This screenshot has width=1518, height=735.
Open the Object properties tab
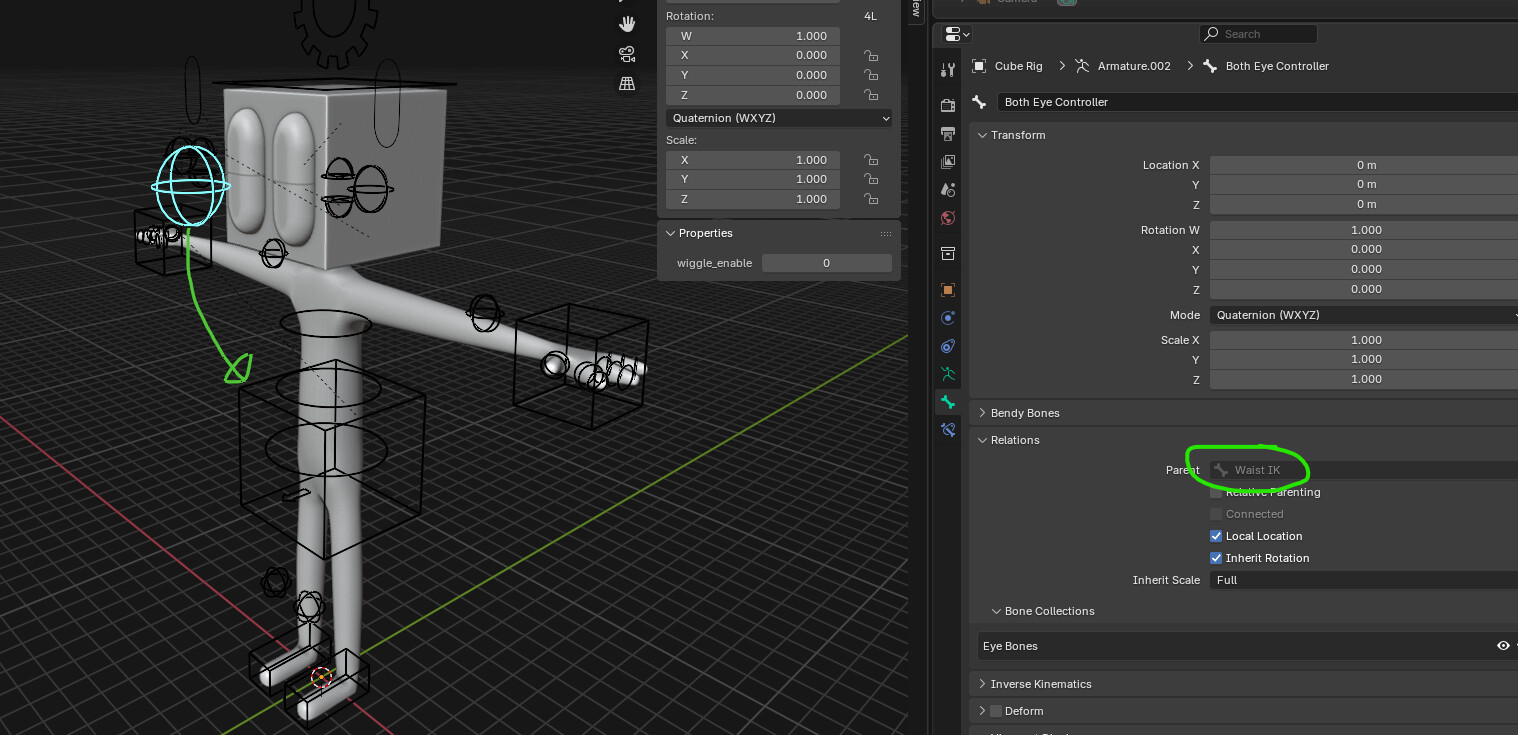click(x=948, y=289)
